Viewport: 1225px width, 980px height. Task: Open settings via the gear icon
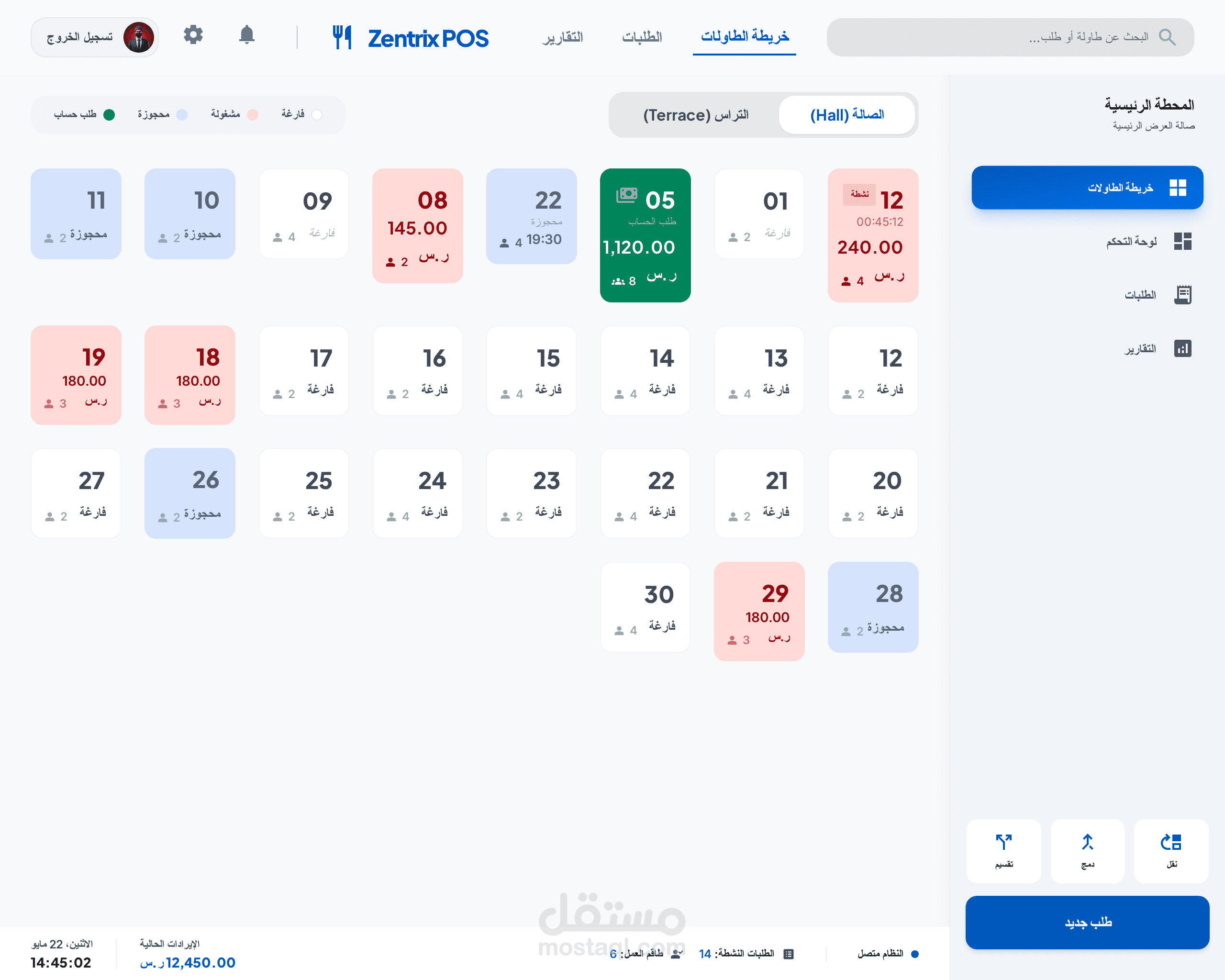(x=193, y=35)
